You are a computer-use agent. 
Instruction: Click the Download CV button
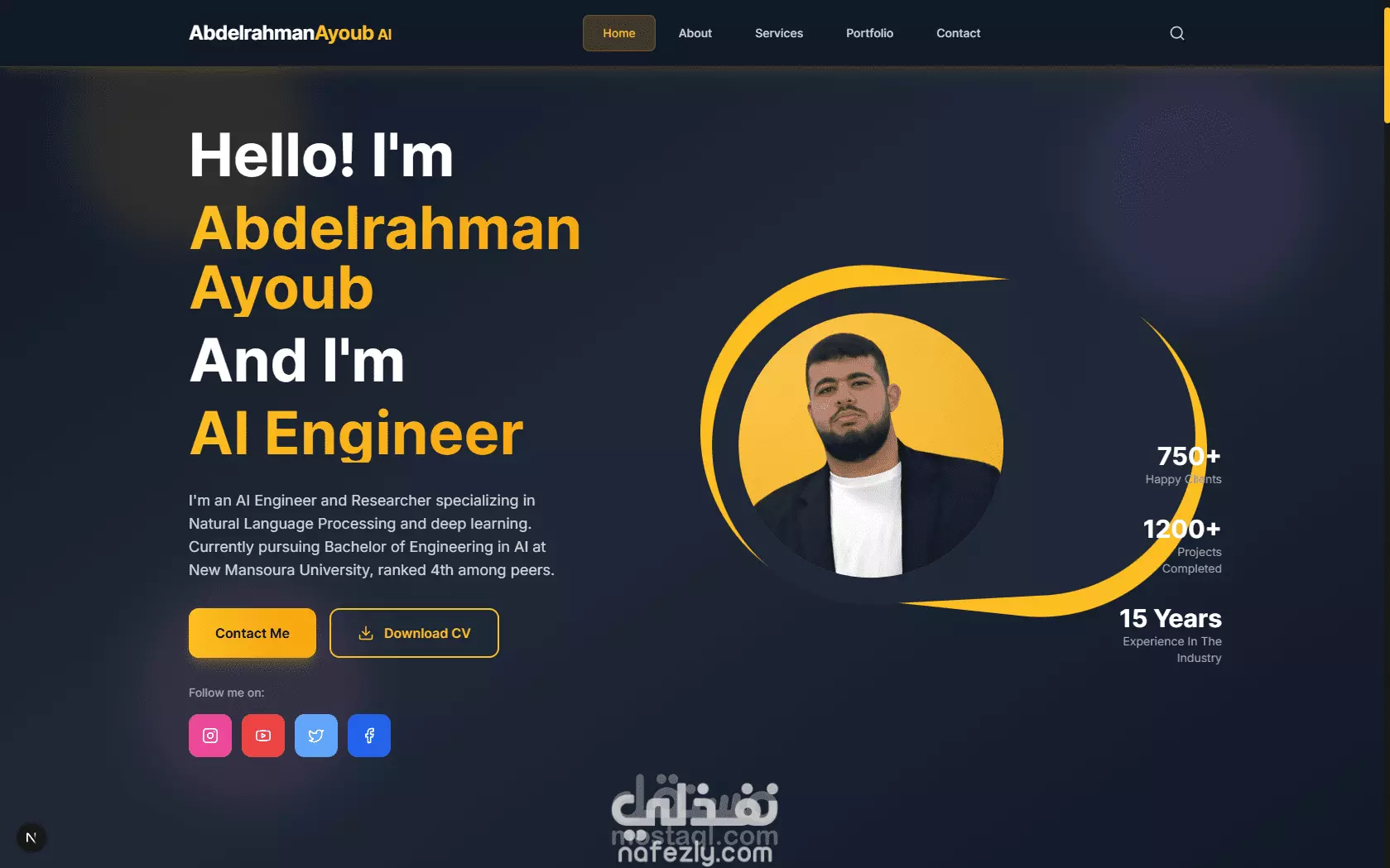414,633
